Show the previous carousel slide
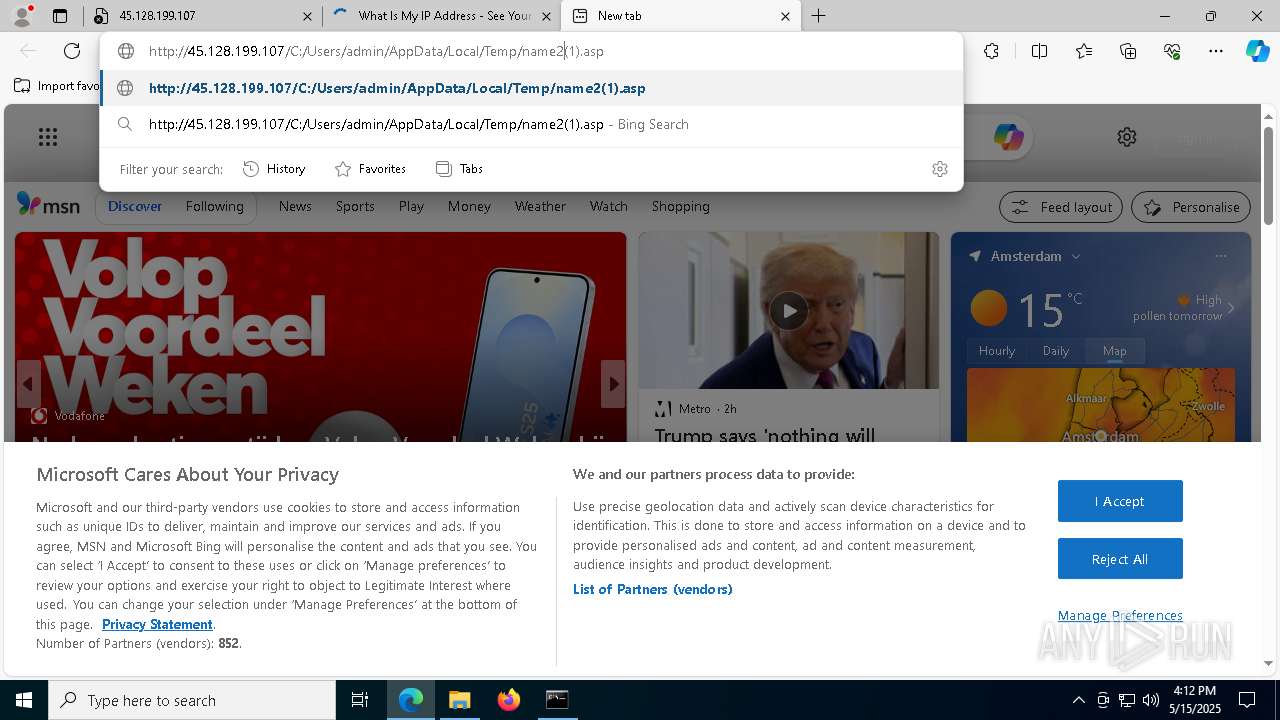Screen dimensions: 1280x720 tap(27, 384)
